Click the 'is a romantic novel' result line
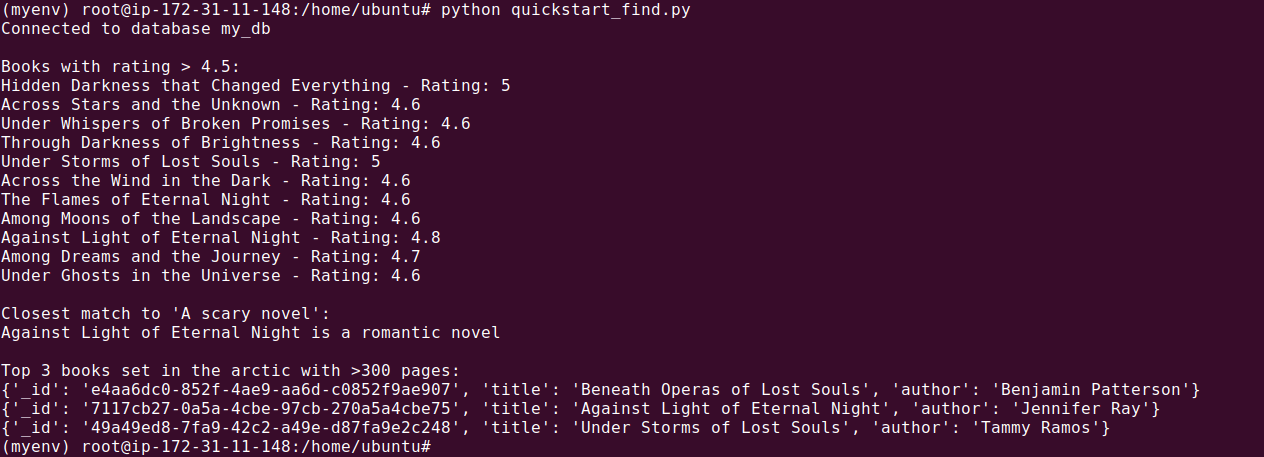The image size is (1264, 457). point(250,333)
